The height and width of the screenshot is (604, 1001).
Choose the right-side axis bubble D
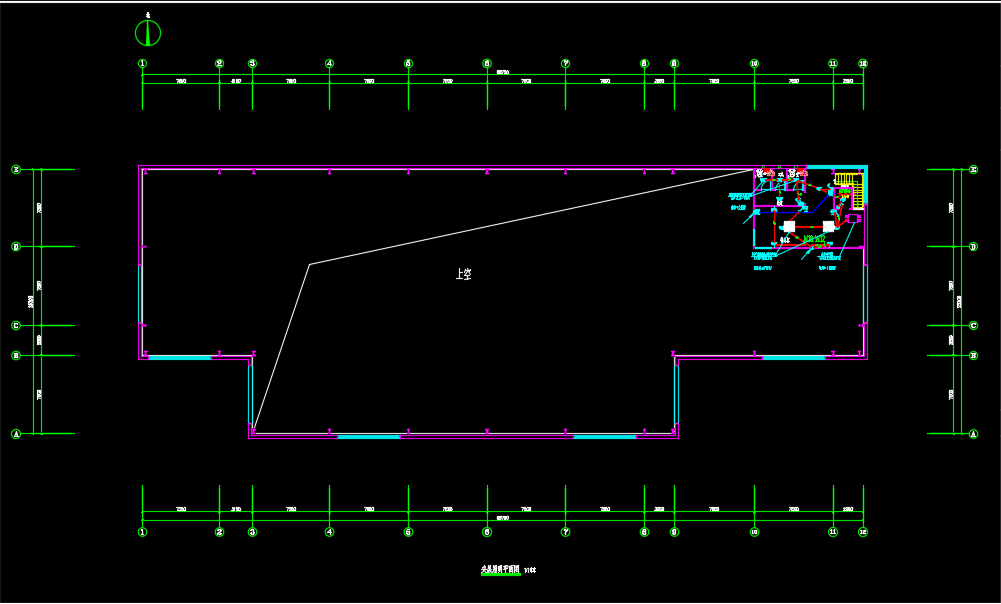click(974, 246)
